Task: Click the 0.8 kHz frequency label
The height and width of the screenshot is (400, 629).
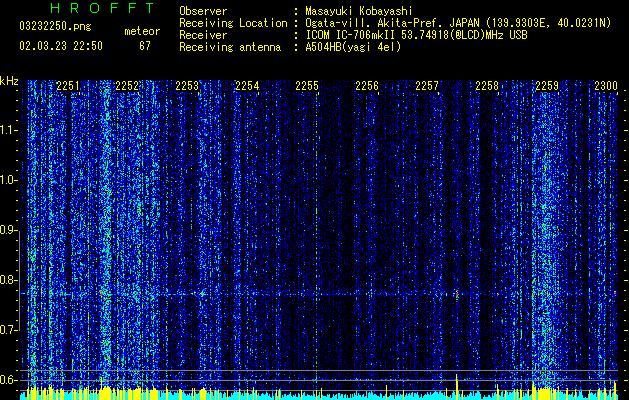Action: click(x=8, y=280)
